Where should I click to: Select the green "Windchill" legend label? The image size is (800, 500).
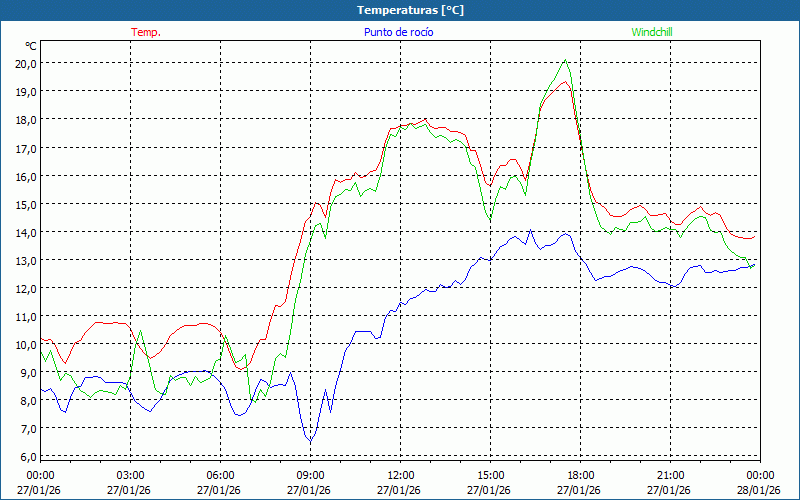click(653, 32)
